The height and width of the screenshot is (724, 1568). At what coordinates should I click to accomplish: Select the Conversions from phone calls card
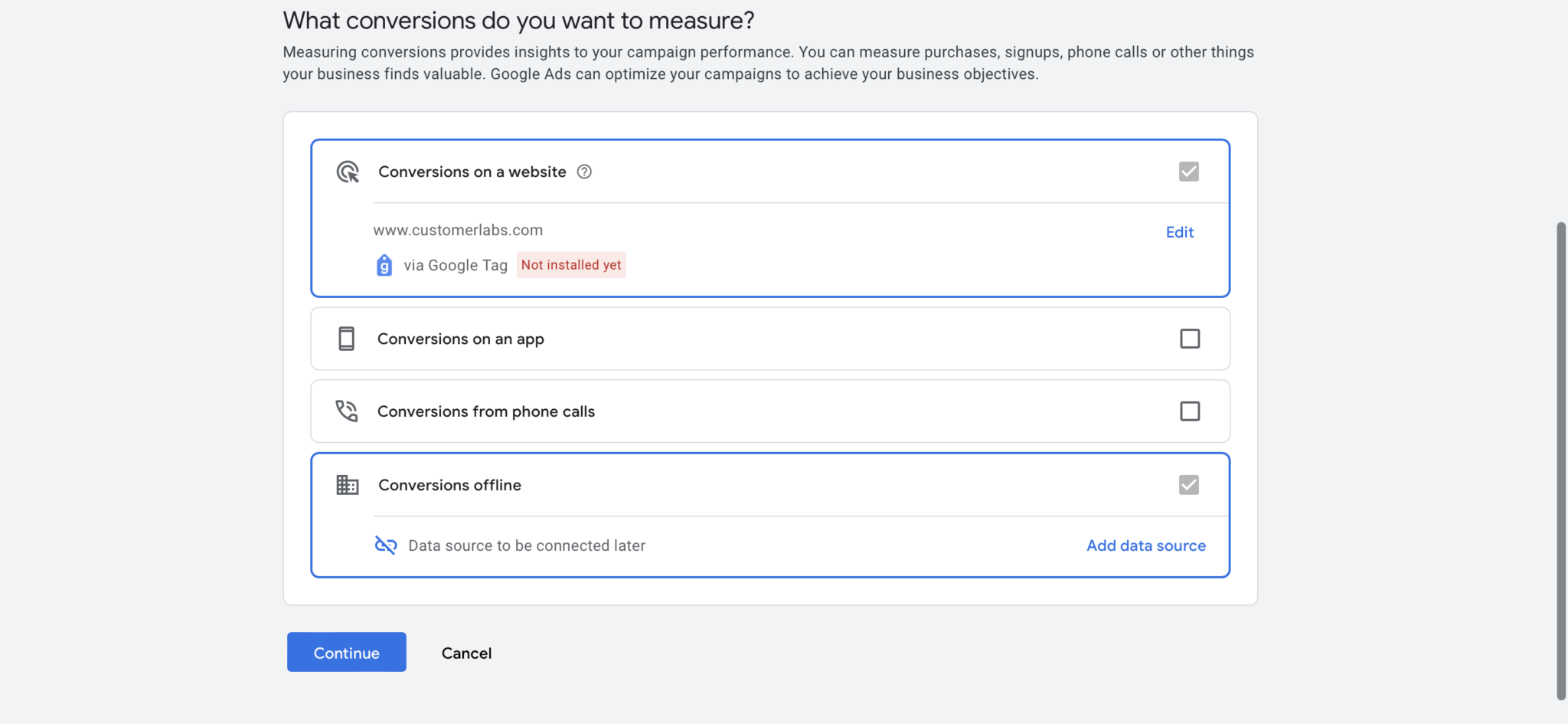[x=769, y=411]
